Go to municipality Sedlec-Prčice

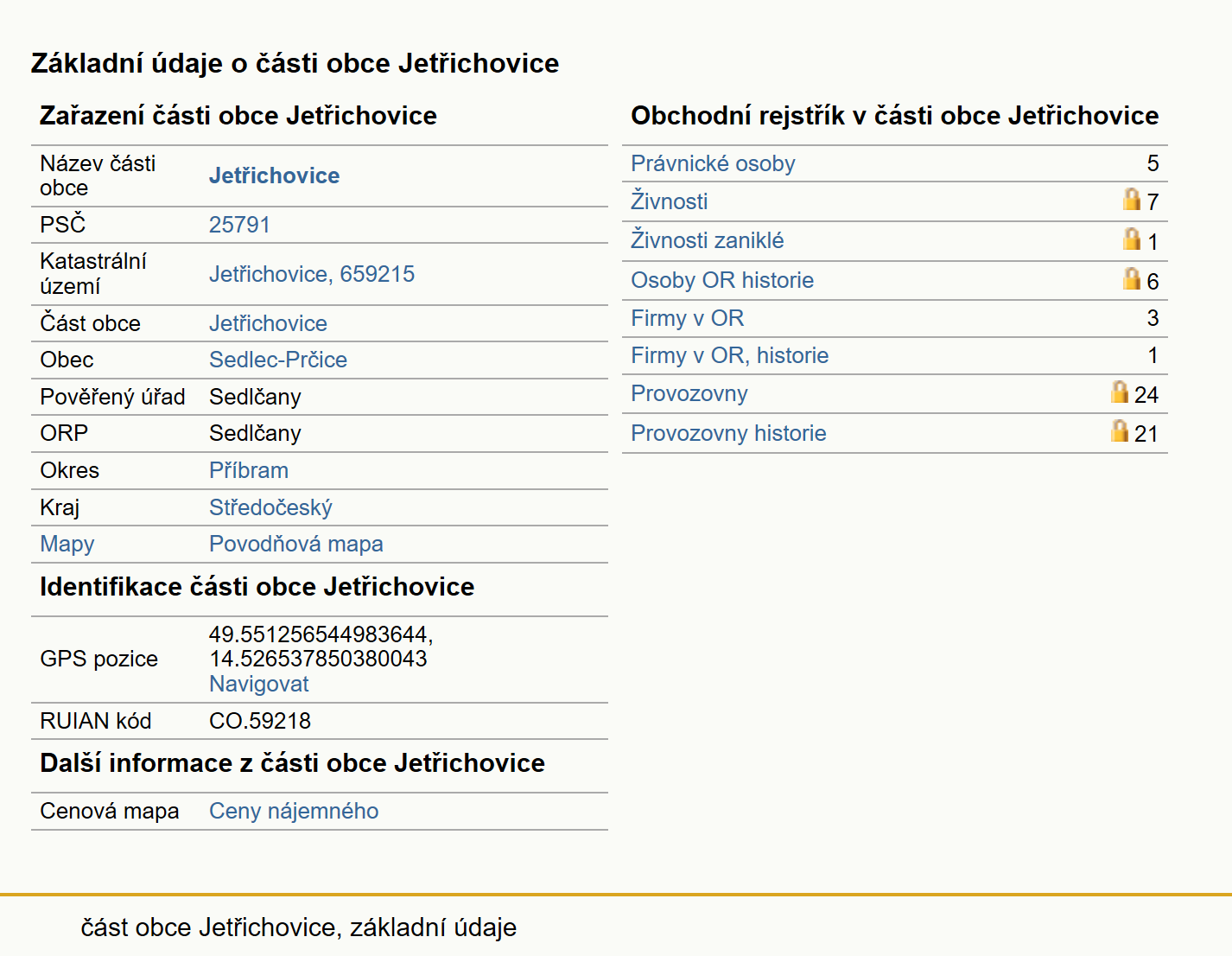pyautogui.click(x=278, y=360)
